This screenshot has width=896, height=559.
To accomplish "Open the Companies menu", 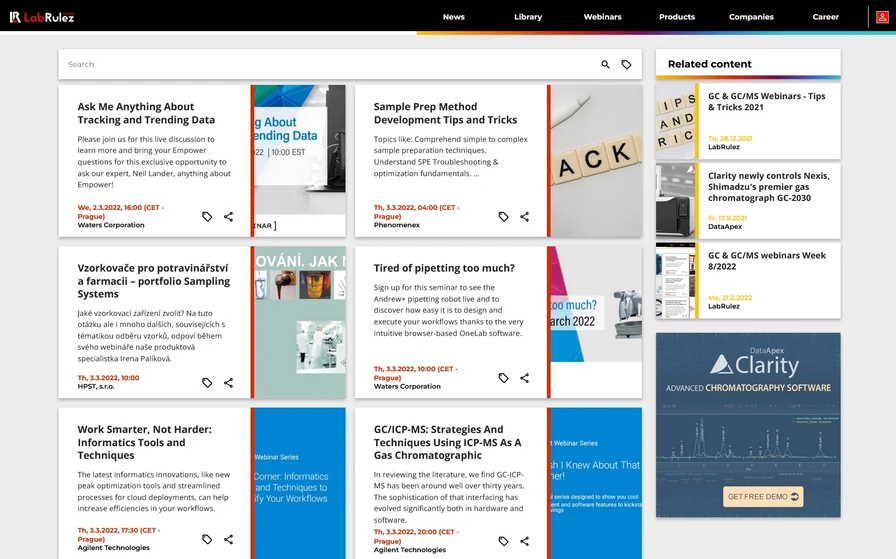I will [x=751, y=17].
